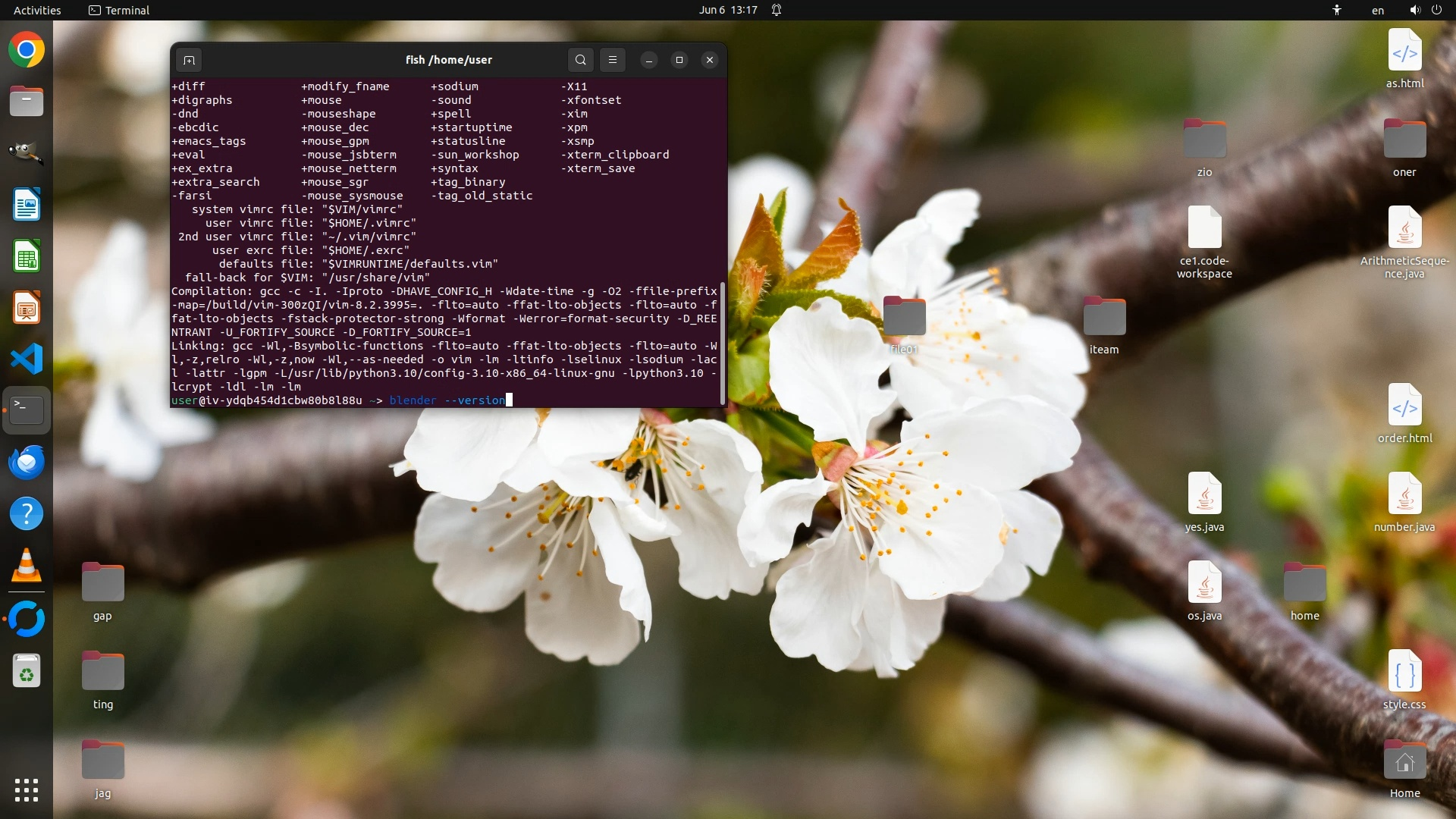Open GIMP from the dock
The height and width of the screenshot is (819, 1456).
27,152
